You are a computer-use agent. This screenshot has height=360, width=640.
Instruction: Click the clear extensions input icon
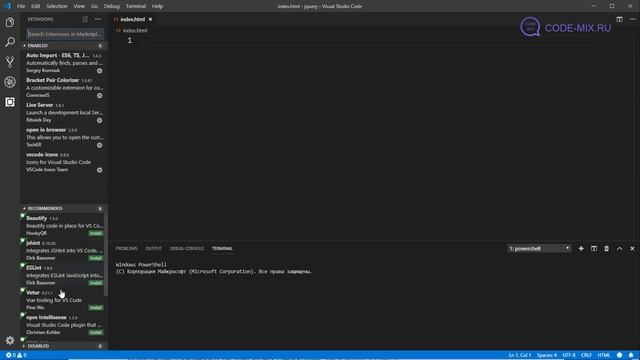coord(85,19)
